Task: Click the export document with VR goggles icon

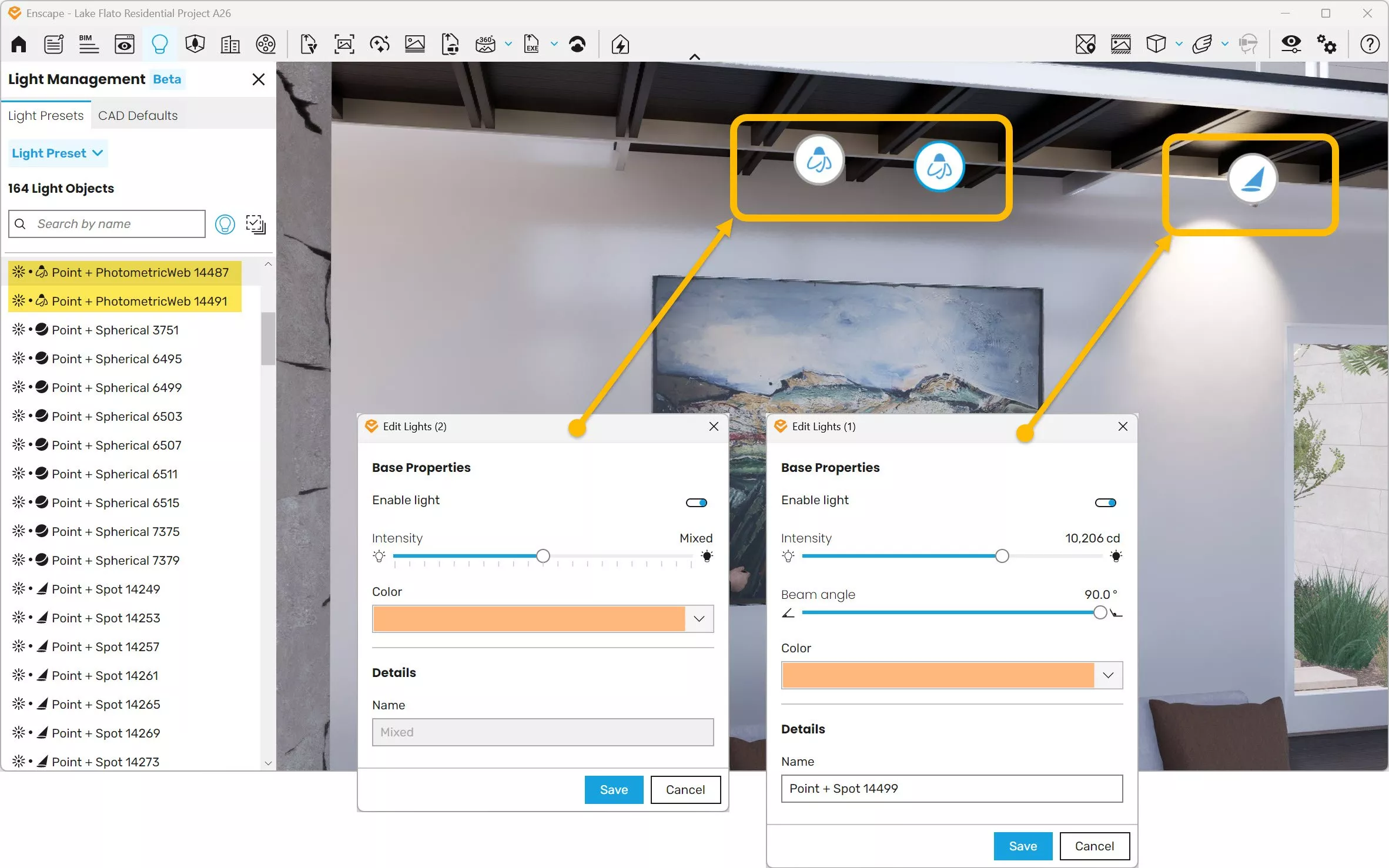Action: point(450,44)
